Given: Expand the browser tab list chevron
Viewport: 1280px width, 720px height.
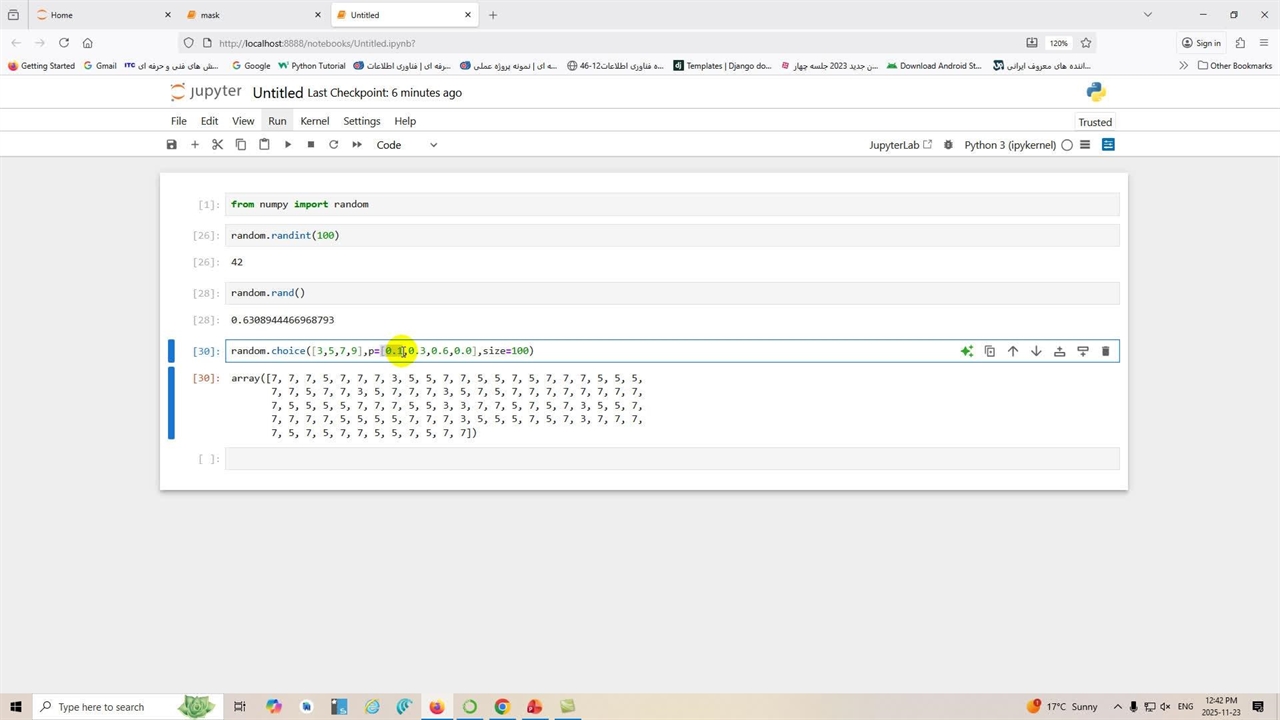Looking at the screenshot, I should click(x=1148, y=15).
